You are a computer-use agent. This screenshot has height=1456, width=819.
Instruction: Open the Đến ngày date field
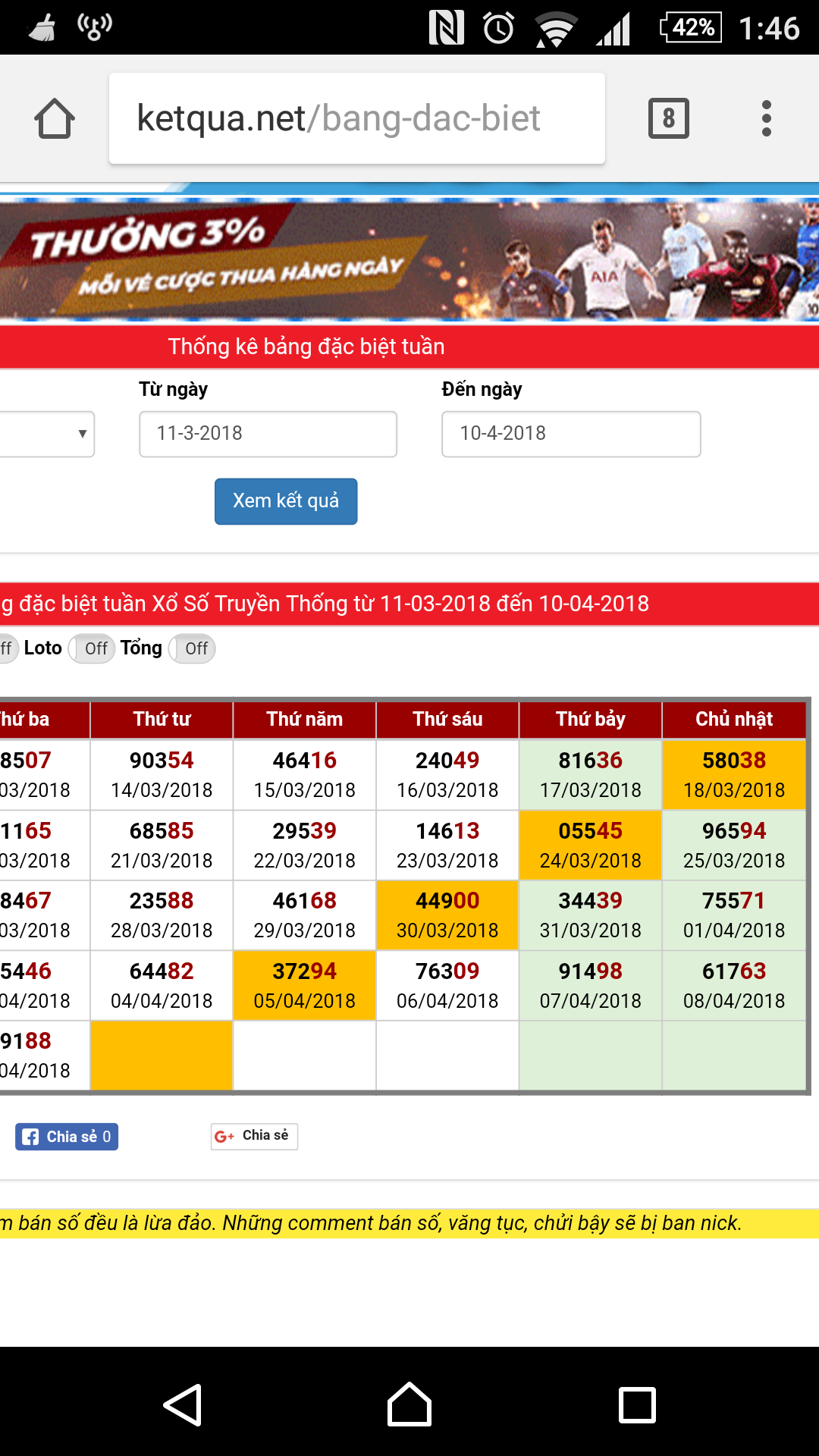pos(571,434)
